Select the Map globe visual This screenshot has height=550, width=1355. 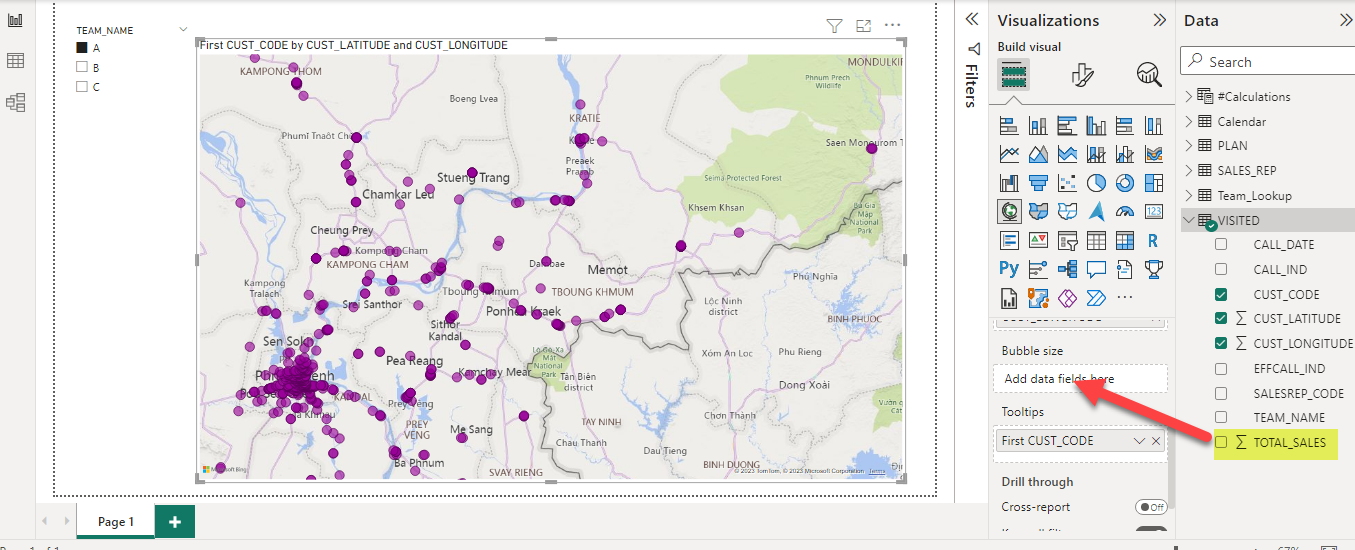tap(1009, 211)
